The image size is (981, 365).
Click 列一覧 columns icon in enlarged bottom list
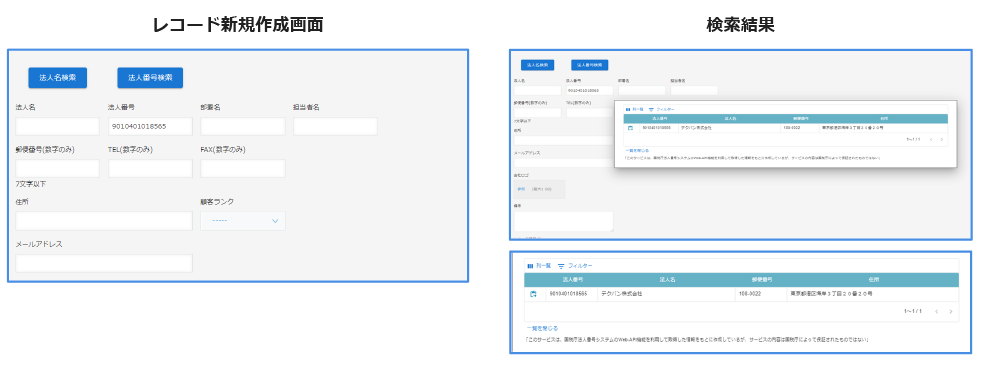(530, 266)
